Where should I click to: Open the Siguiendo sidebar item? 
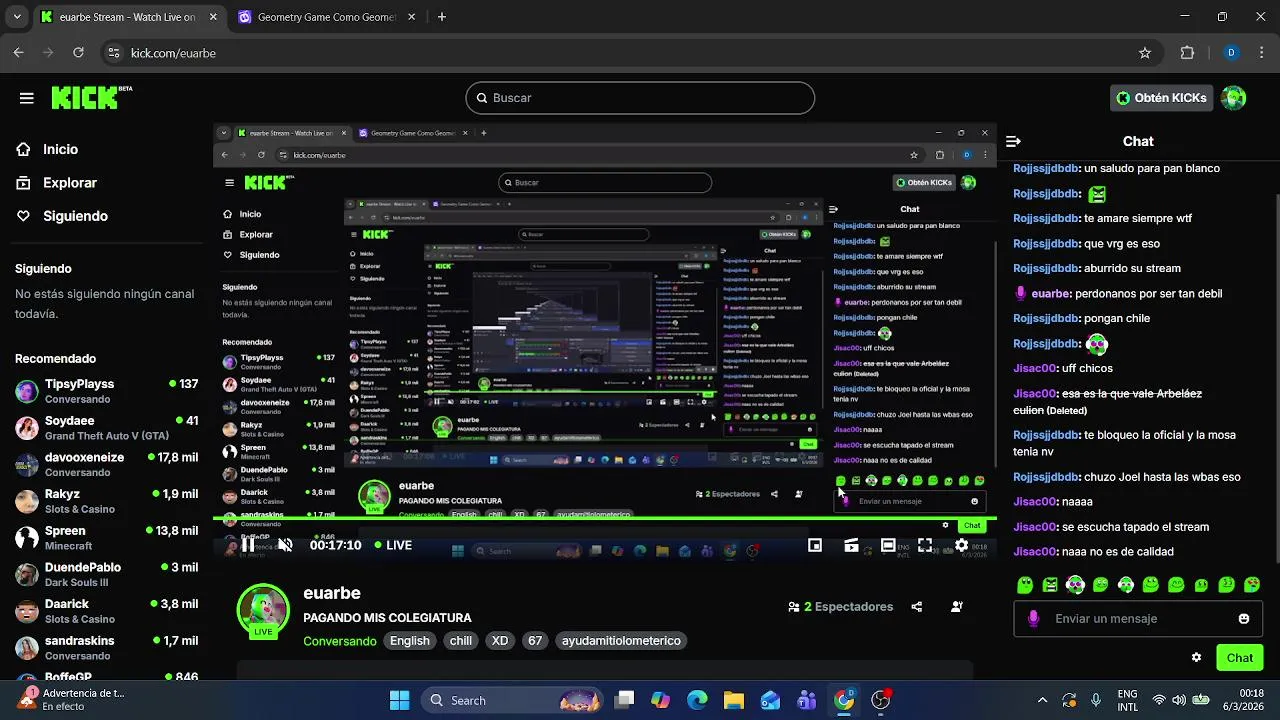pos(75,216)
